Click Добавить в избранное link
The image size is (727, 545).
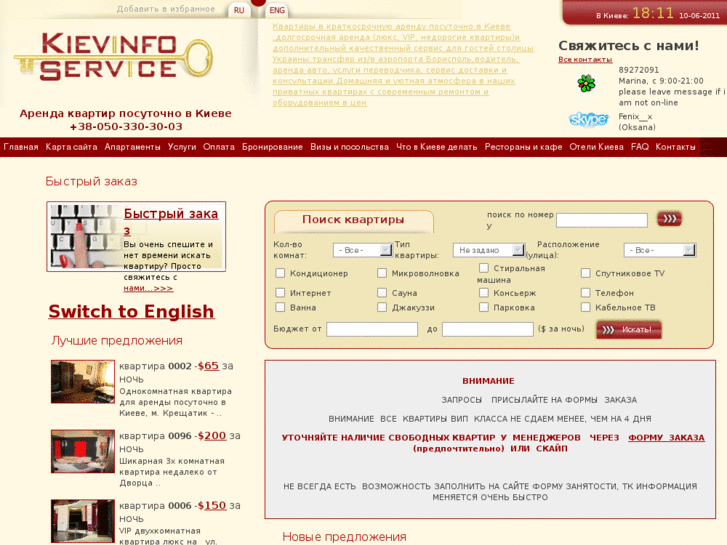coord(166,9)
